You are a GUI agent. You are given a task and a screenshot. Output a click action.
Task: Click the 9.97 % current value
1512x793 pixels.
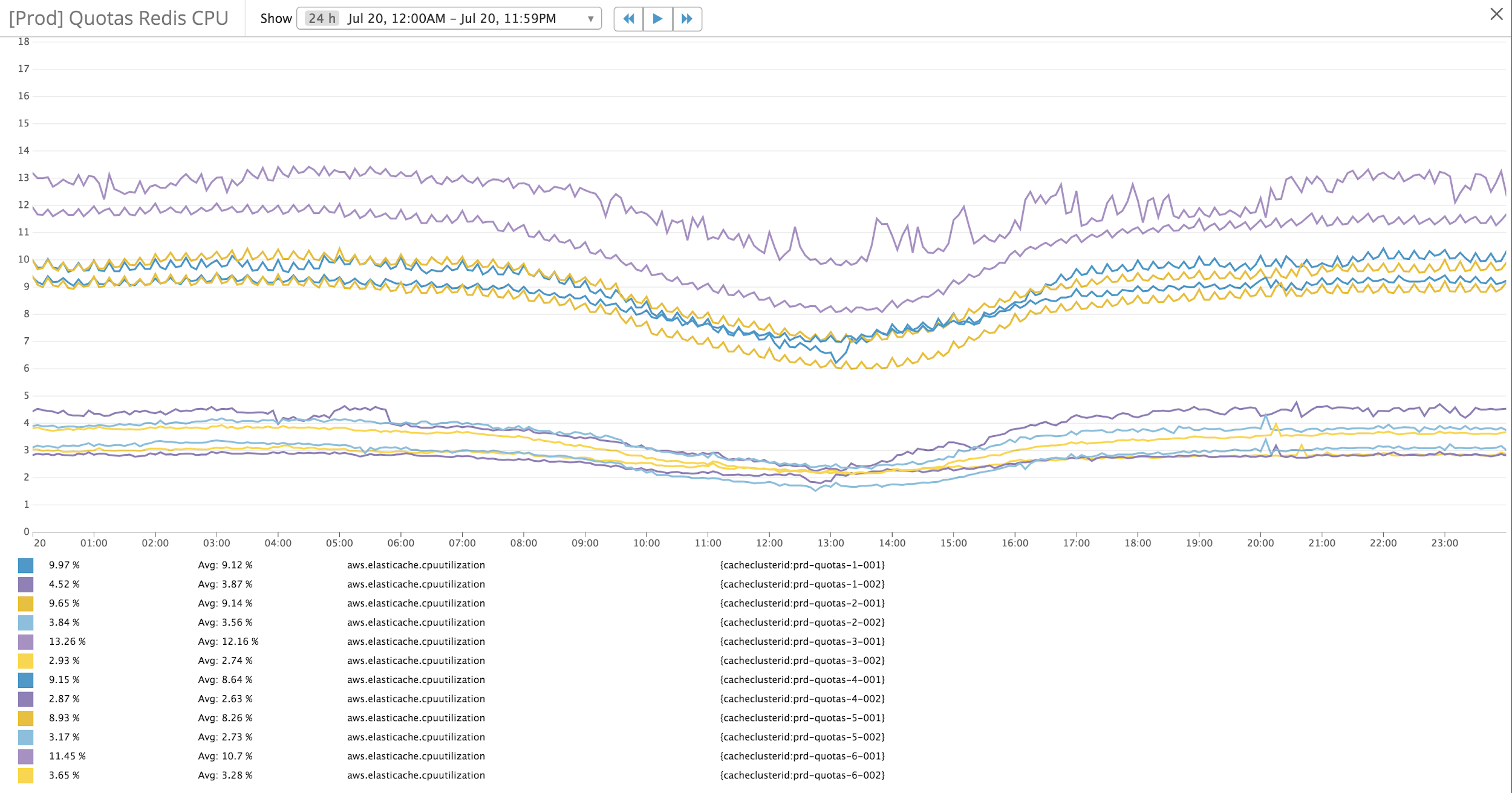64,565
